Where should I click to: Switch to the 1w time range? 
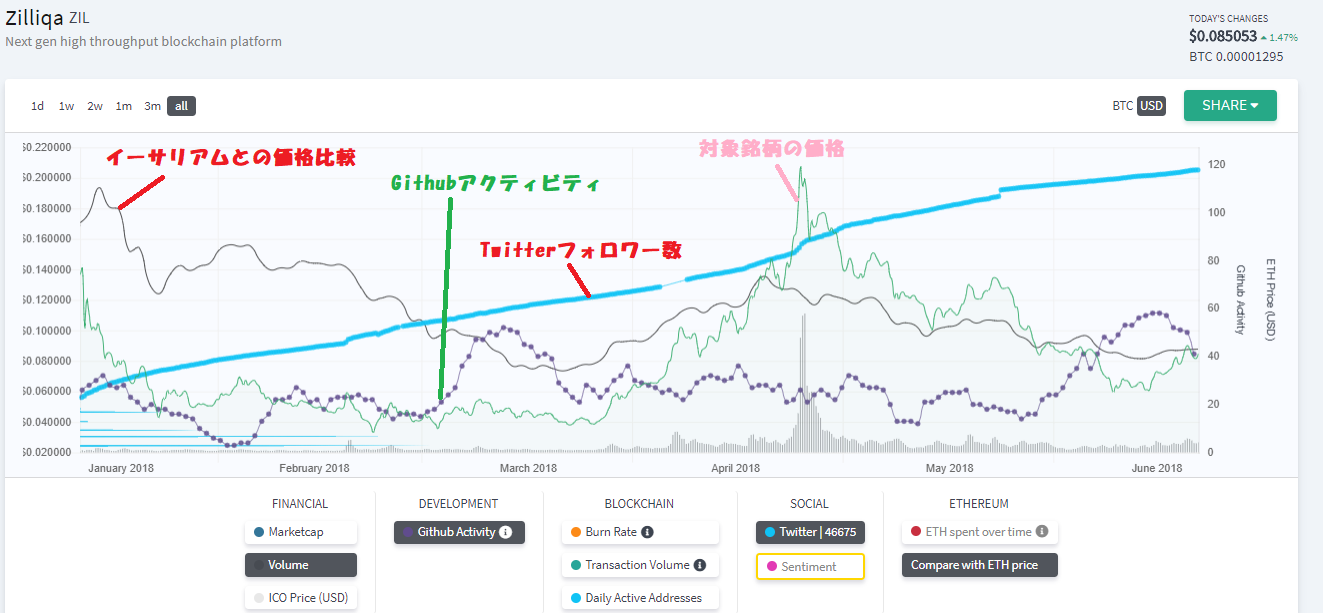tap(66, 106)
